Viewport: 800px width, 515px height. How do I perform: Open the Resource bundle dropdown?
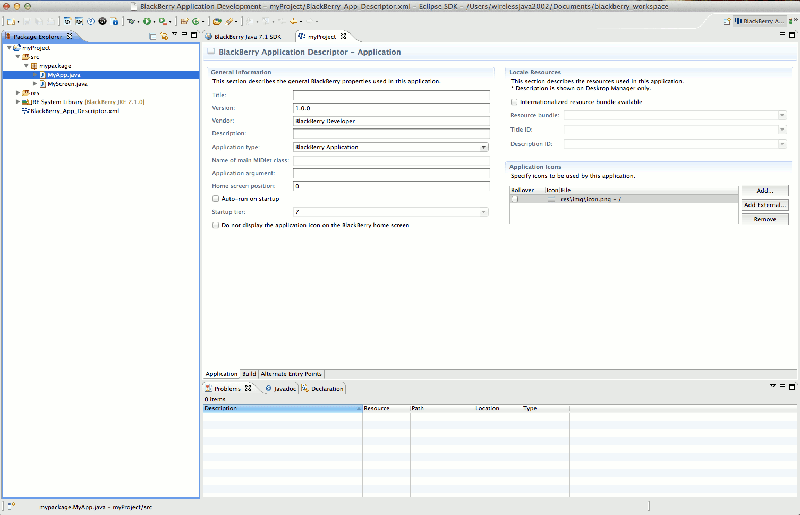(782, 115)
